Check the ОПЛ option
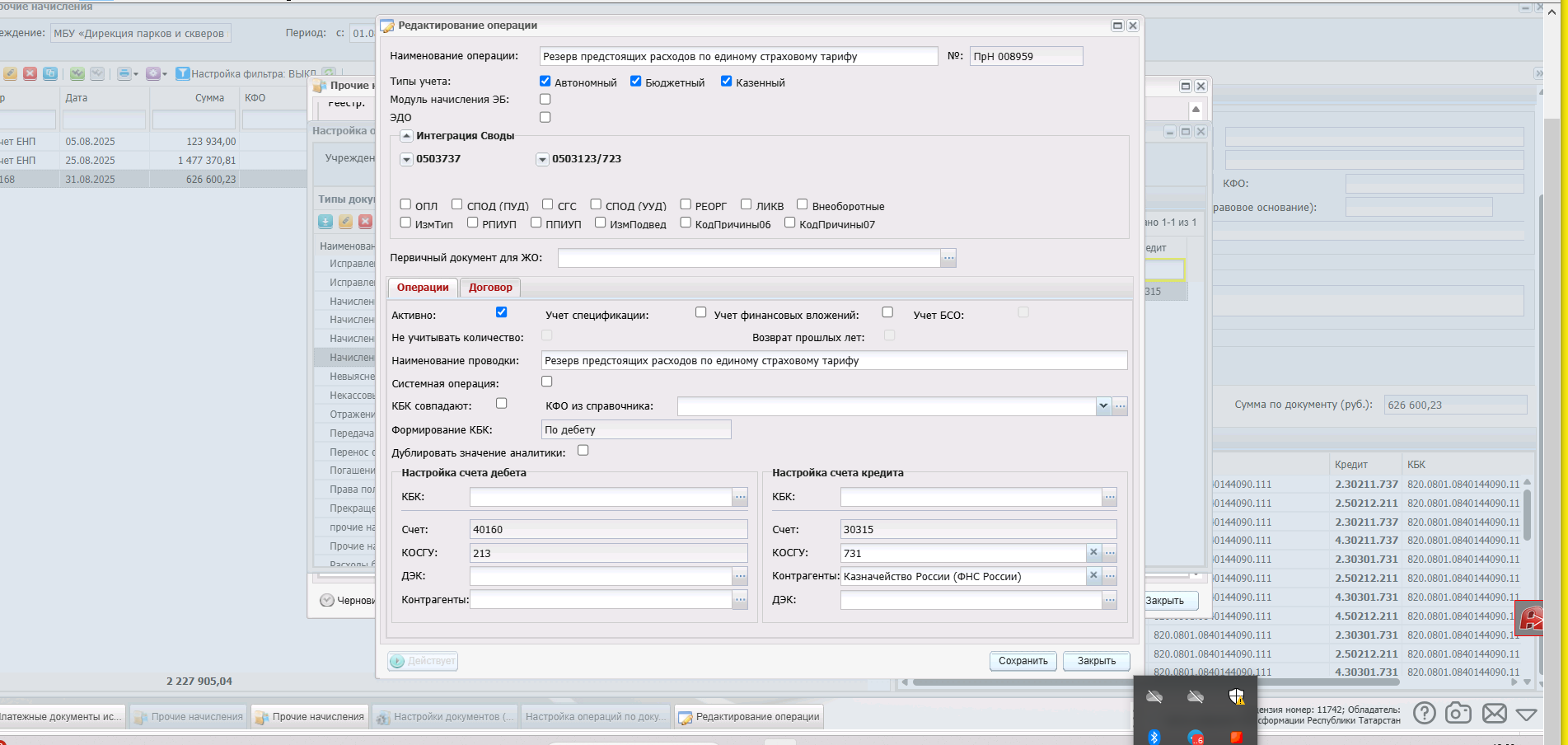This screenshot has width=1568, height=745. coord(405,204)
